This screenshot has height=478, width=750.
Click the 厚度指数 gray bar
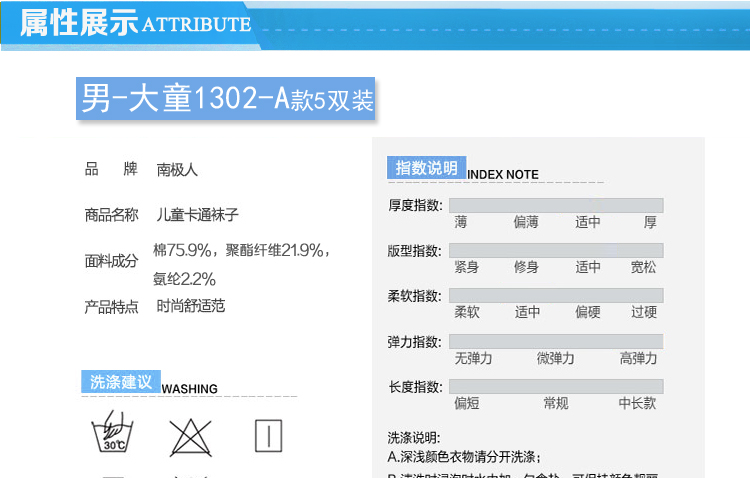(x=556, y=205)
